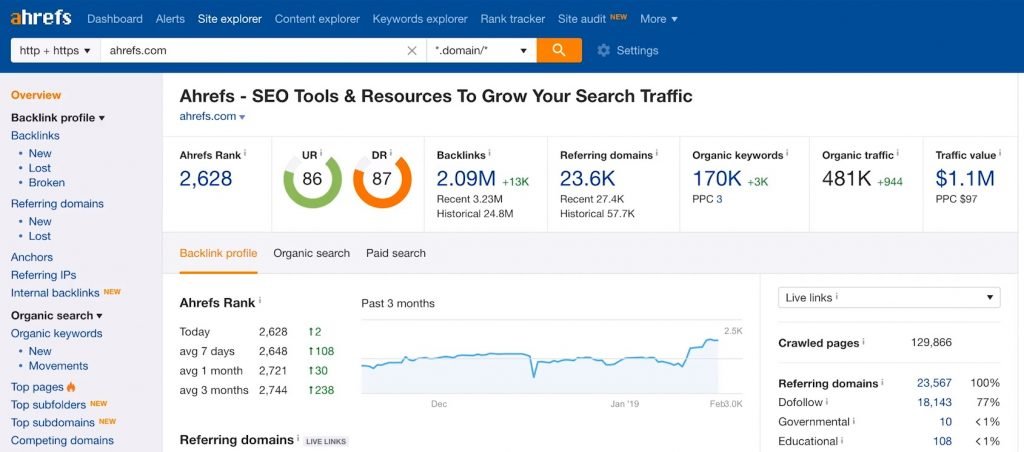
Task: Open Backlinks in the sidebar
Action: (35, 136)
